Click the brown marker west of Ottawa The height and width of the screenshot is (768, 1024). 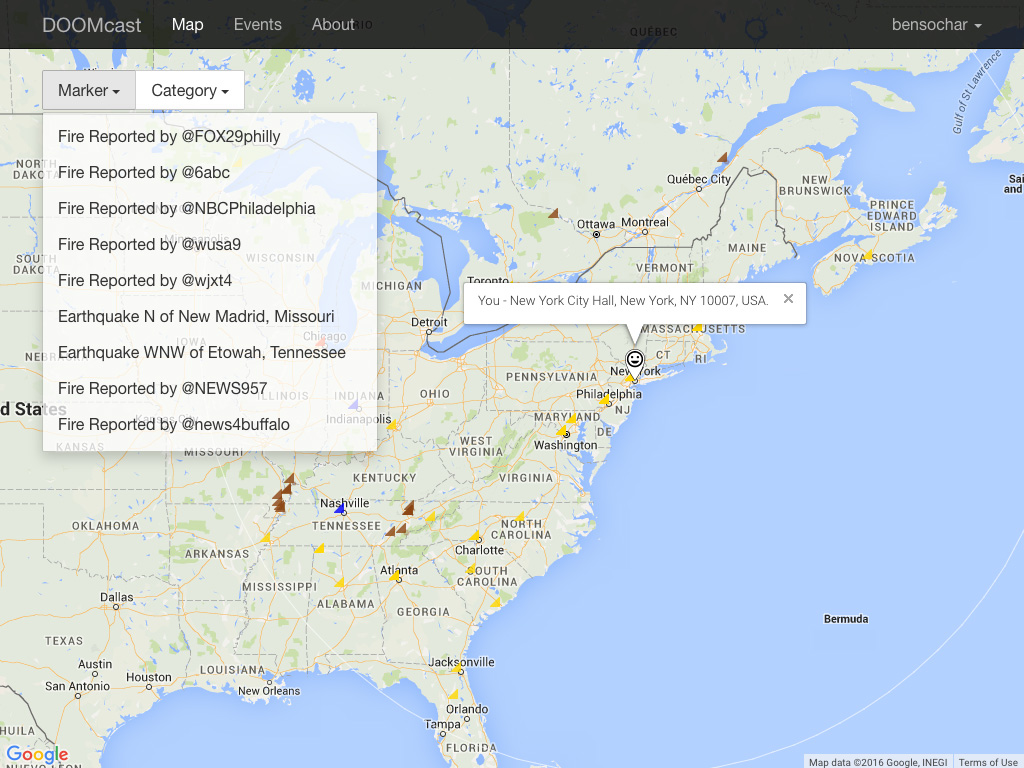click(x=553, y=213)
